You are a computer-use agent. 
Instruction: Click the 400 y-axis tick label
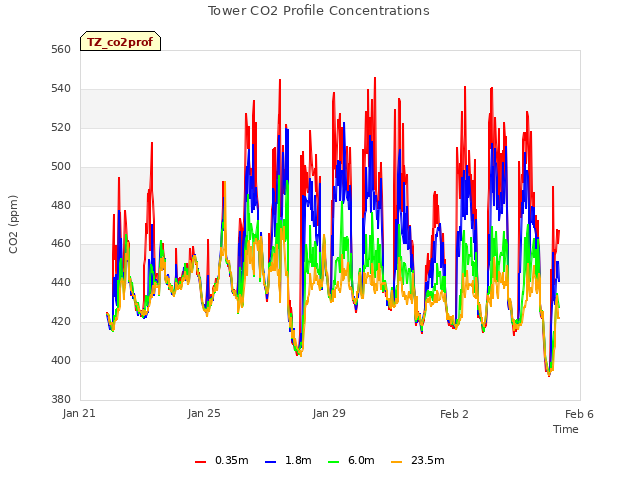tap(61, 360)
